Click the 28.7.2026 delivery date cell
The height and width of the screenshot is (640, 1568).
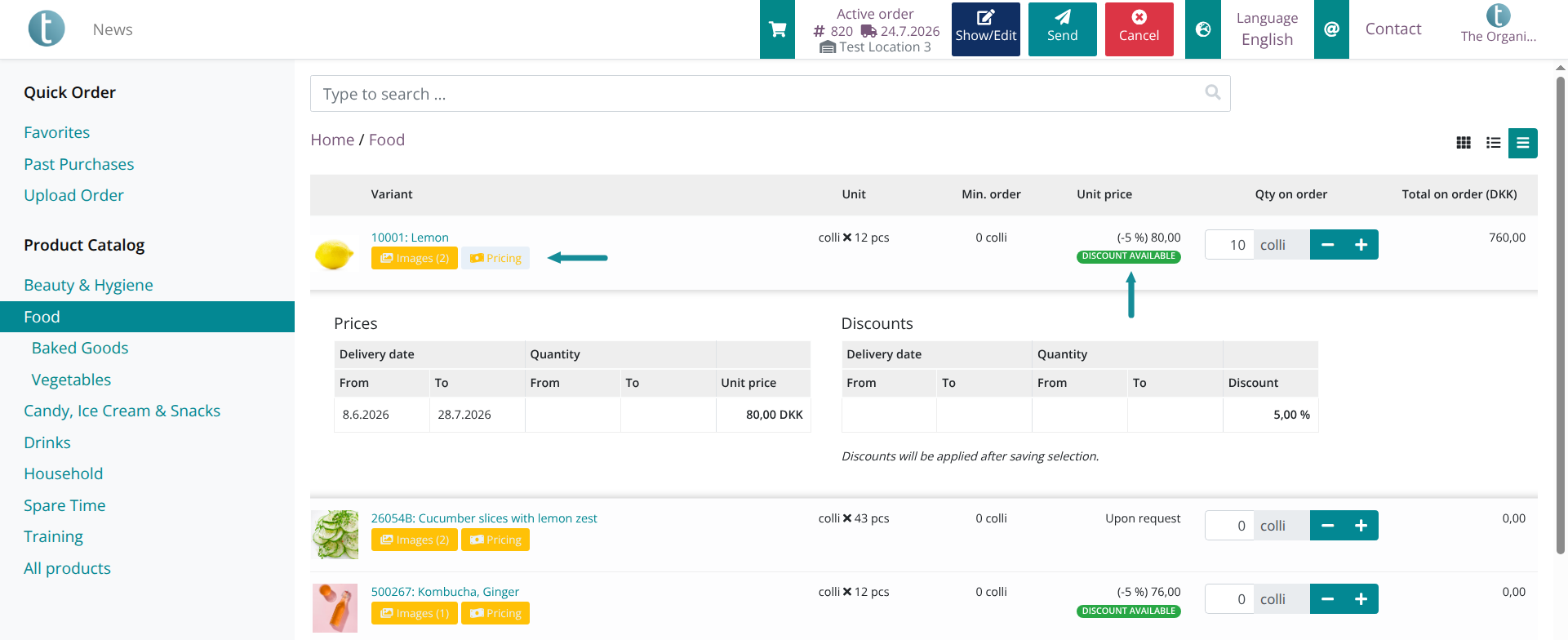pos(478,415)
